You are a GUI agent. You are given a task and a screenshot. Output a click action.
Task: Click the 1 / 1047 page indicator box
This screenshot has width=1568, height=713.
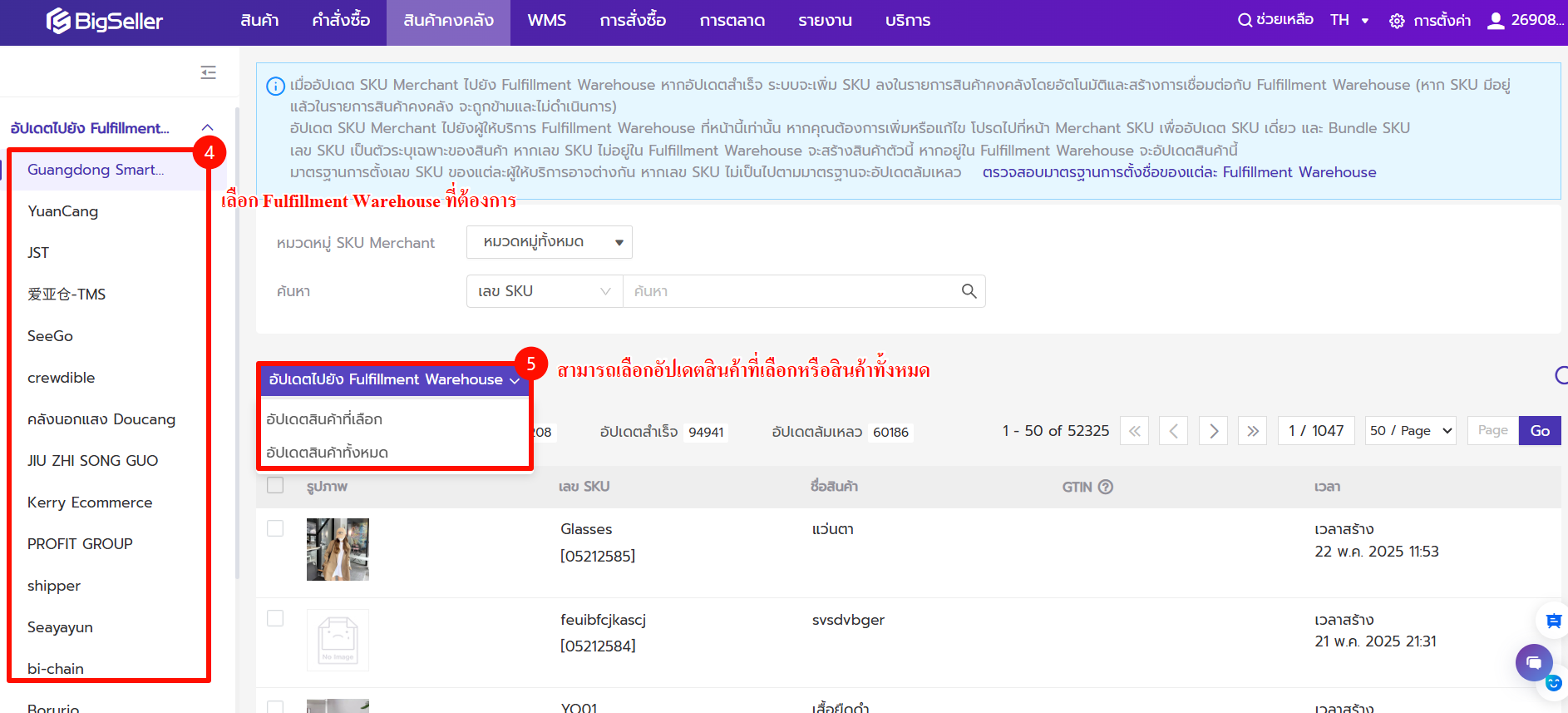(x=1316, y=431)
